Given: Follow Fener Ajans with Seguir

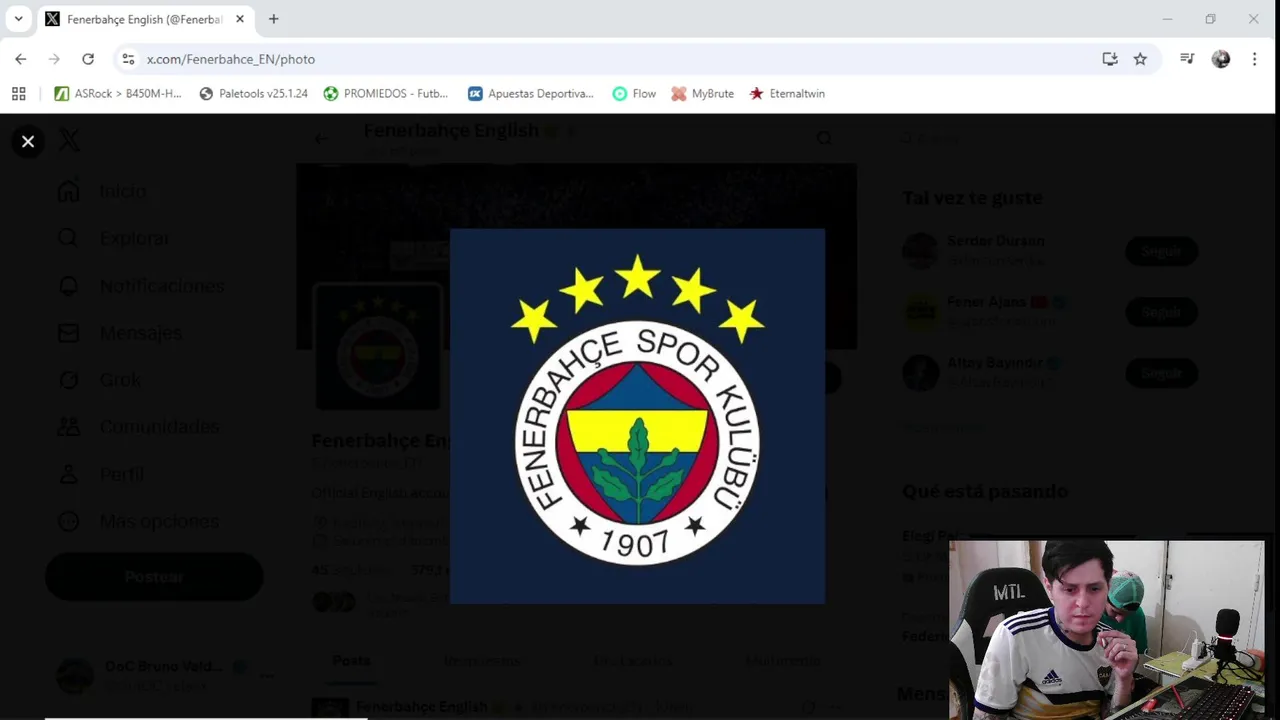Looking at the screenshot, I should pyautogui.click(x=1161, y=312).
